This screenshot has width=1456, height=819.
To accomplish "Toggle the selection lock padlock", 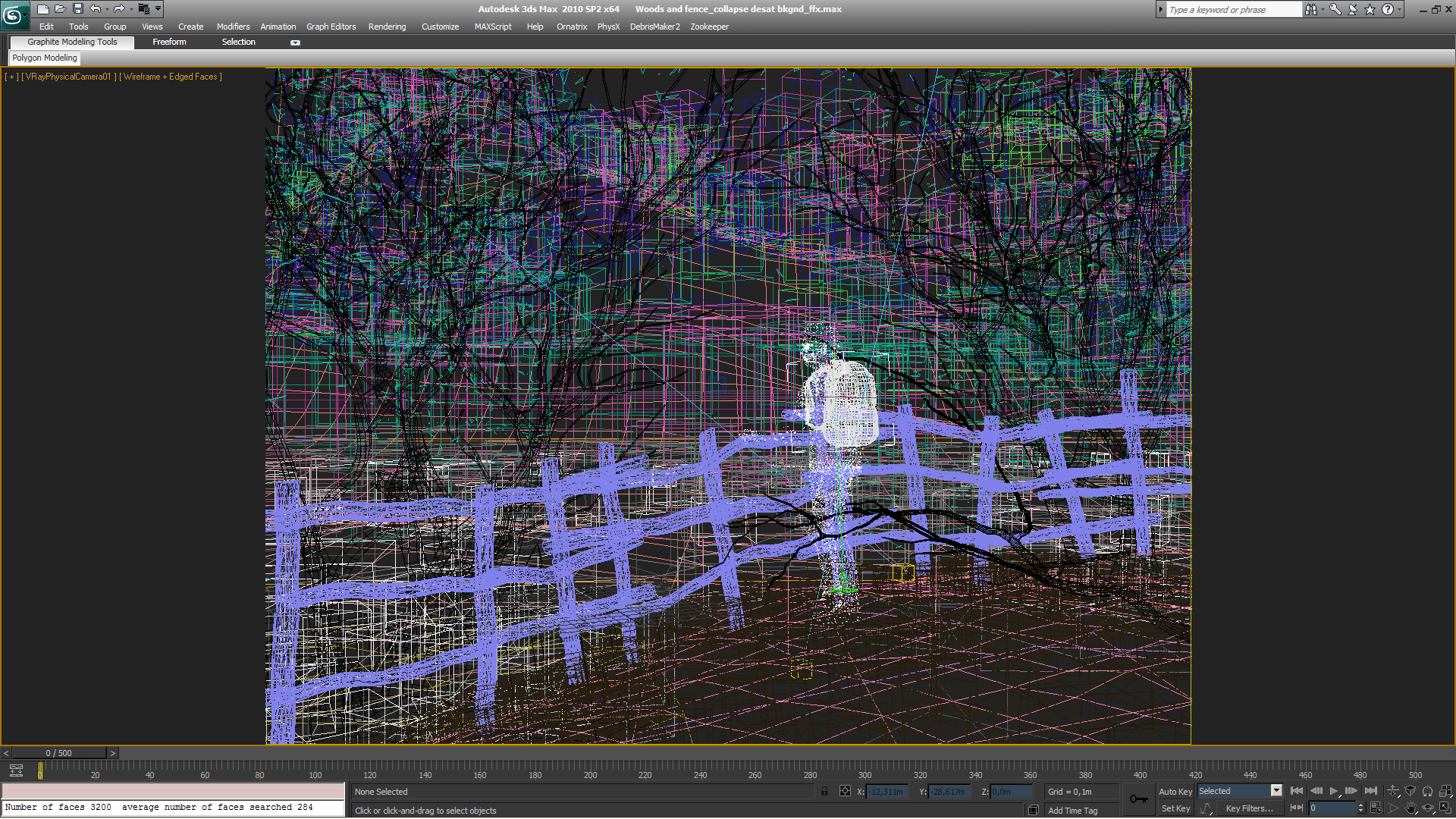I will 824,792.
